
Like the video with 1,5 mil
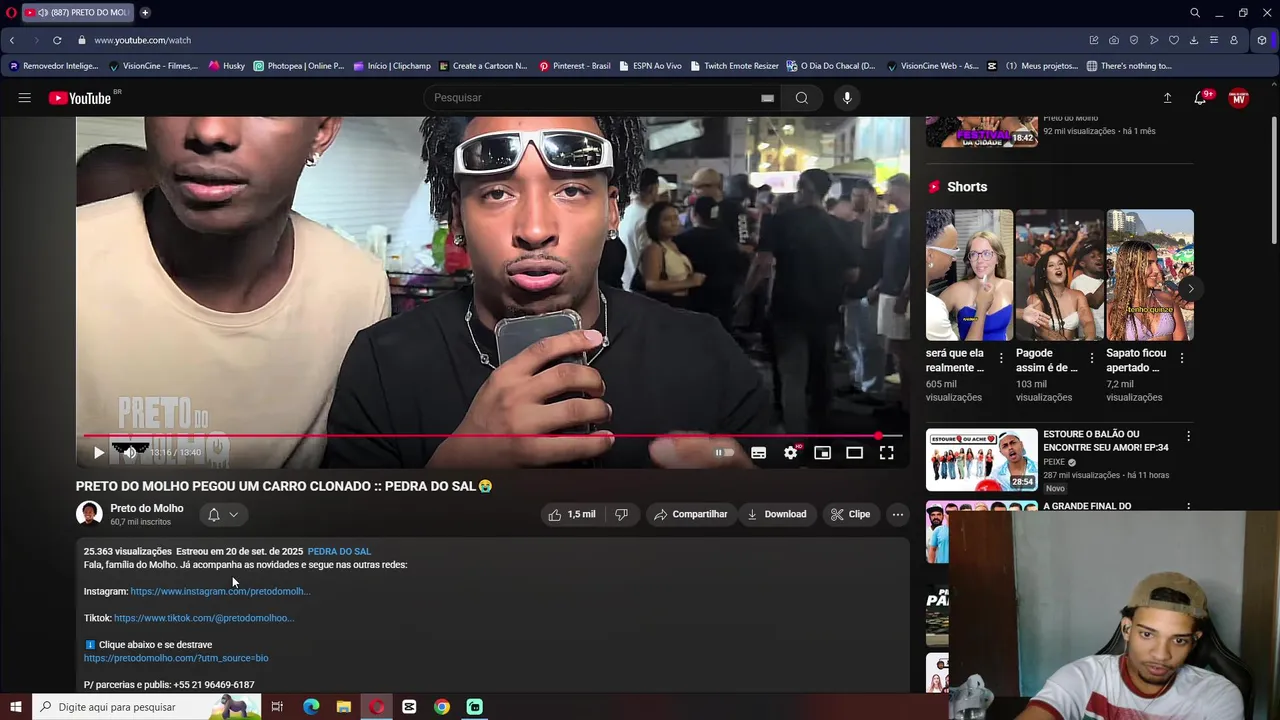[572, 514]
